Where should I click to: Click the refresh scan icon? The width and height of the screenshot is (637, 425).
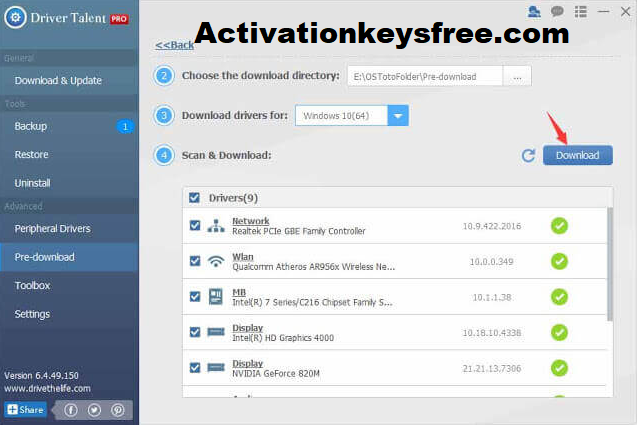click(x=528, y=155)
